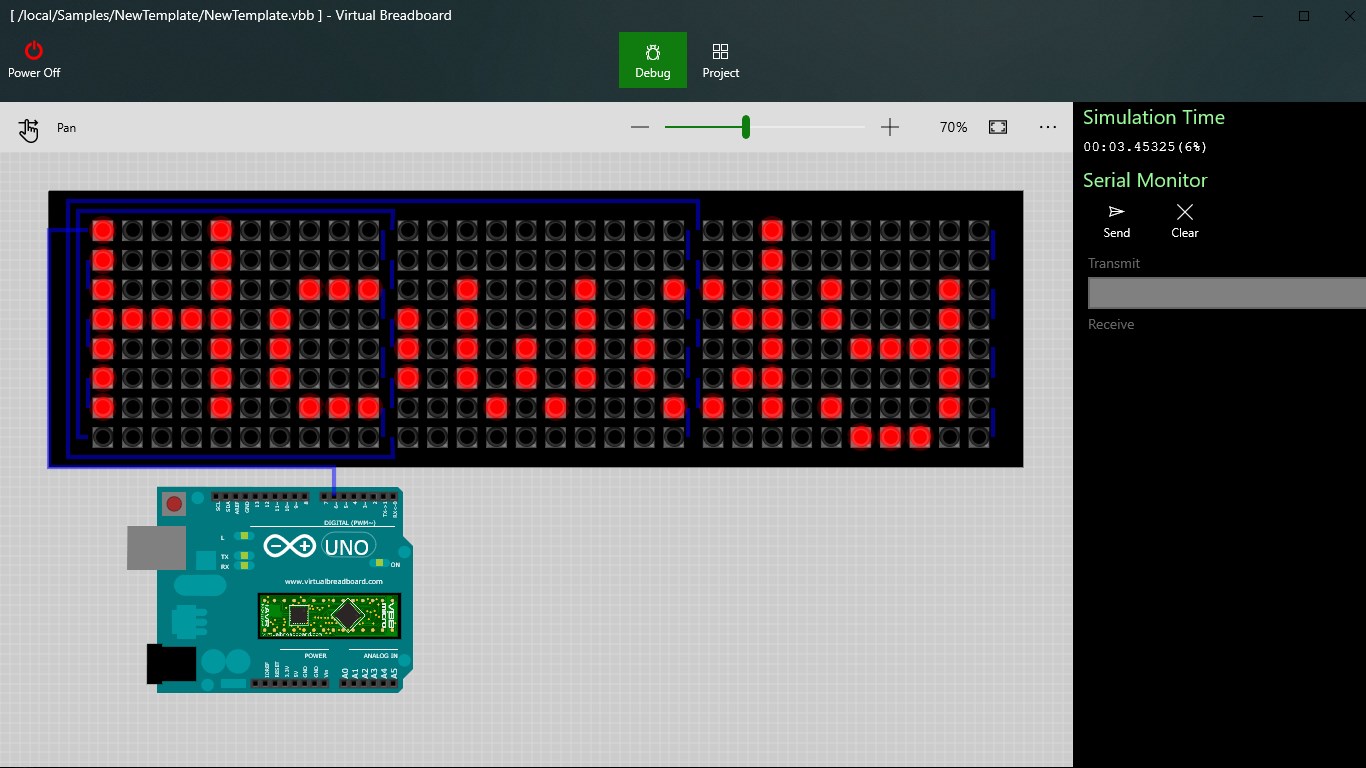Zoom in using the plus icon
1366x768 pixels.
(889, 127)
